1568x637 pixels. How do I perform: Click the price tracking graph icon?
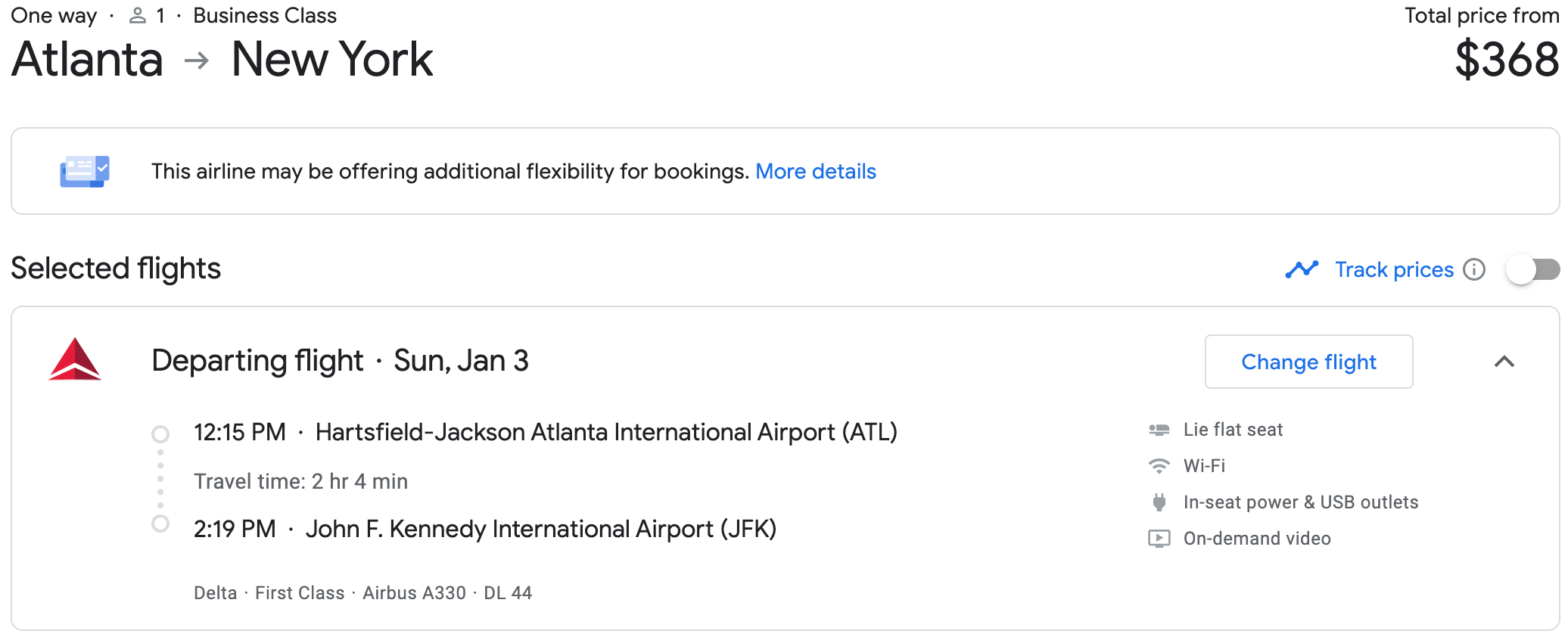pos(1302,269)
